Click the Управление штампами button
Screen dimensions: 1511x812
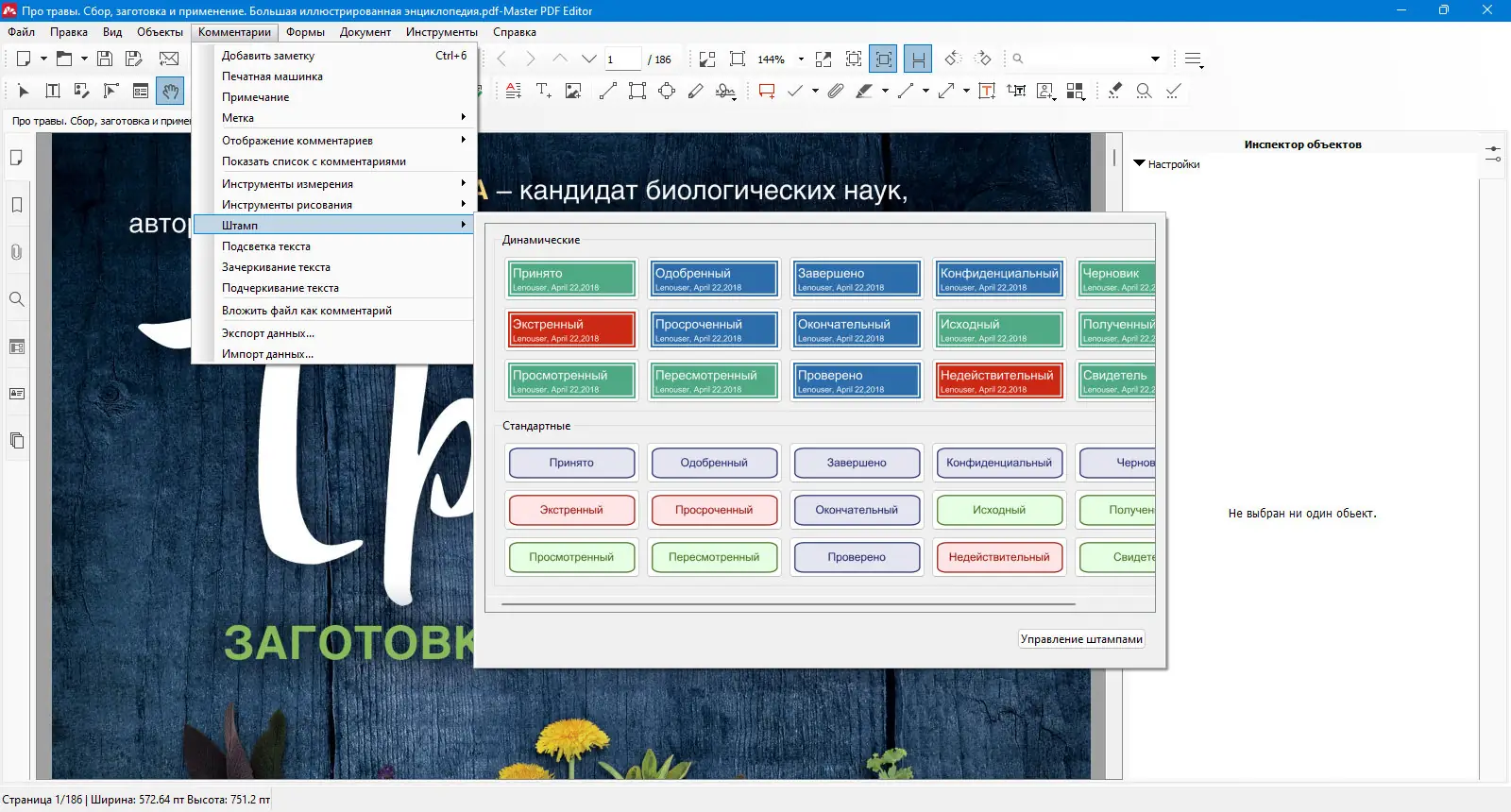[x=1081, y=639]
